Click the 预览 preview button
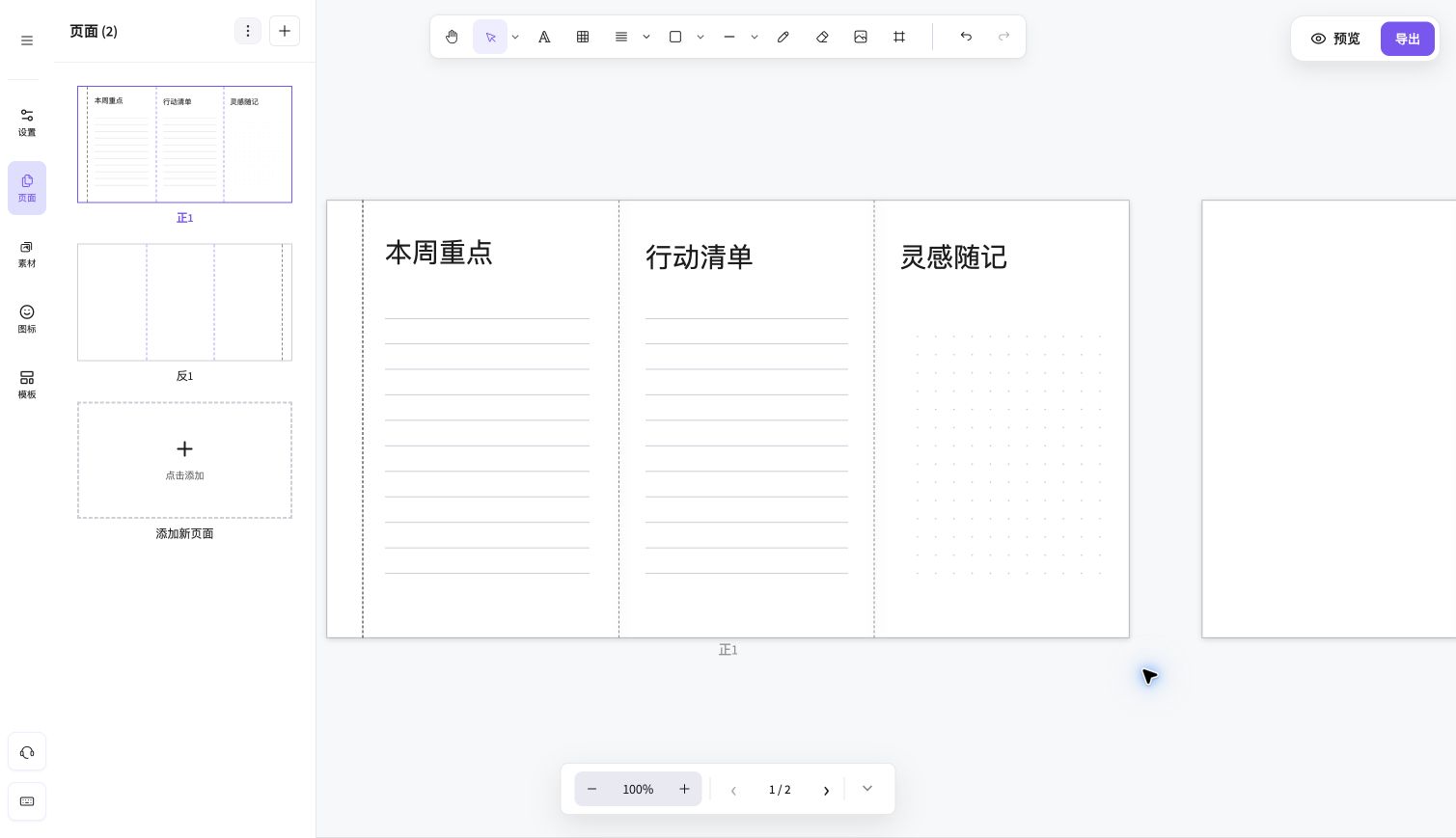This screenshot has height=838, width=1456. click(1335, 39)
